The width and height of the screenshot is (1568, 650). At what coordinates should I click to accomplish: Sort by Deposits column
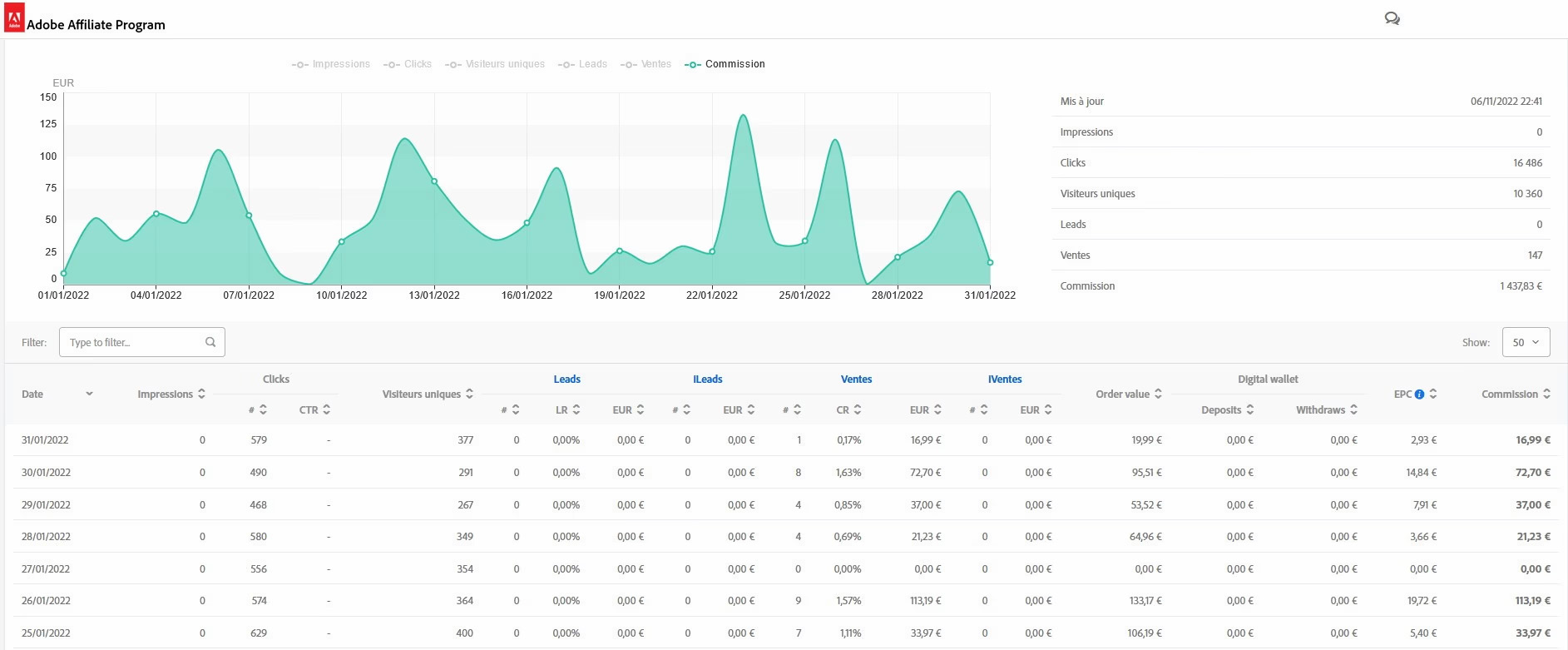[x=1249, y=409]
